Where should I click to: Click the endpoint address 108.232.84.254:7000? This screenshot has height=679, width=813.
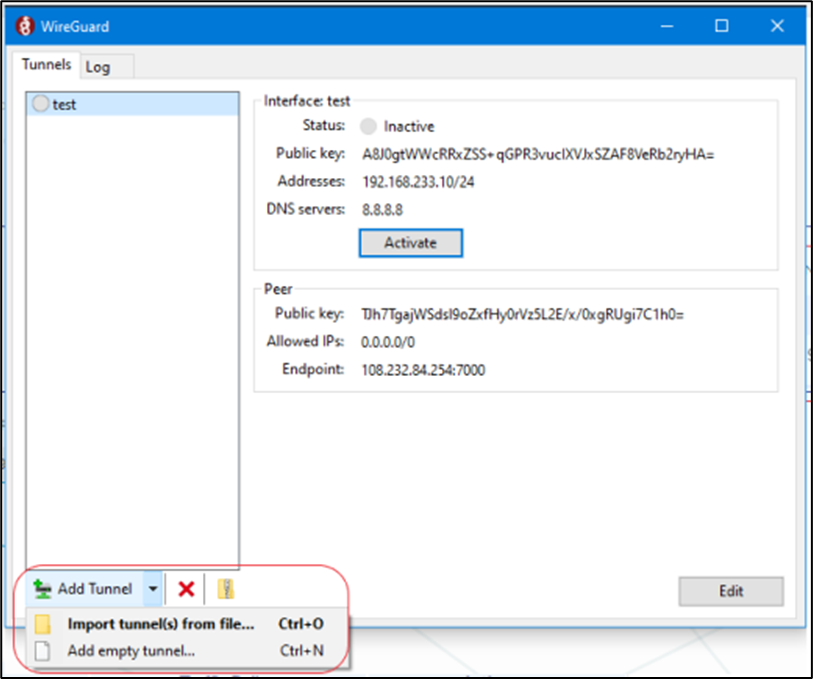pyautogui.click(x=423, y=369)
